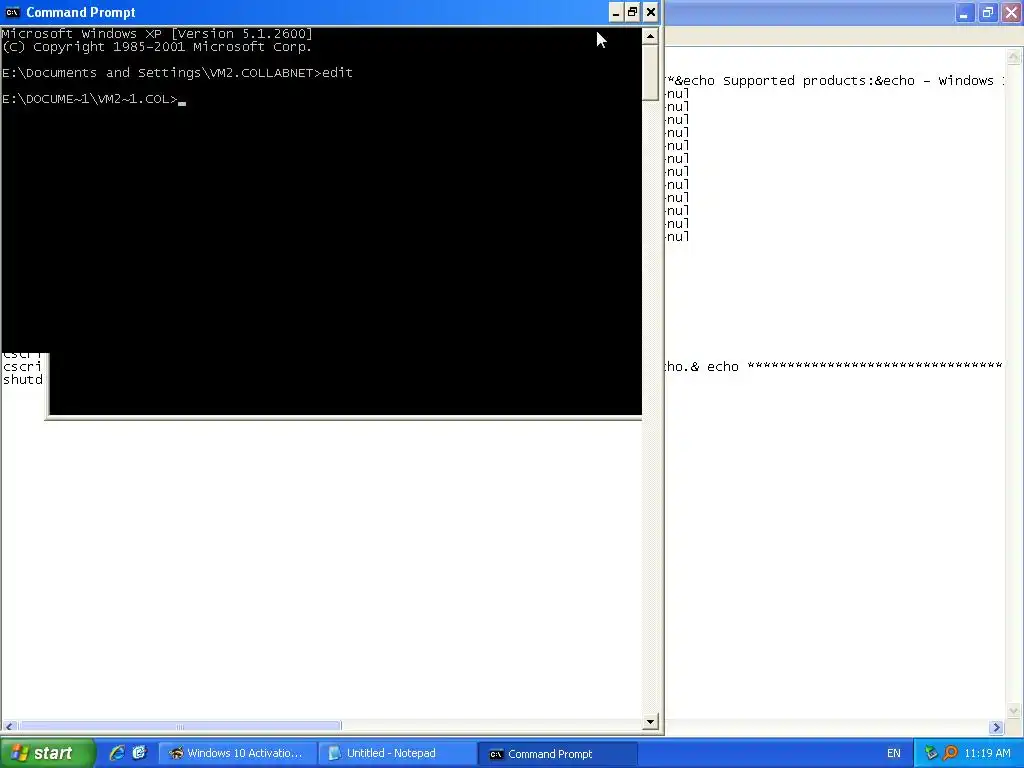This screenshot has height=768, width=1024.
Task: Click right arrow of background window scrollbar
Action: (x=996, y=727)
